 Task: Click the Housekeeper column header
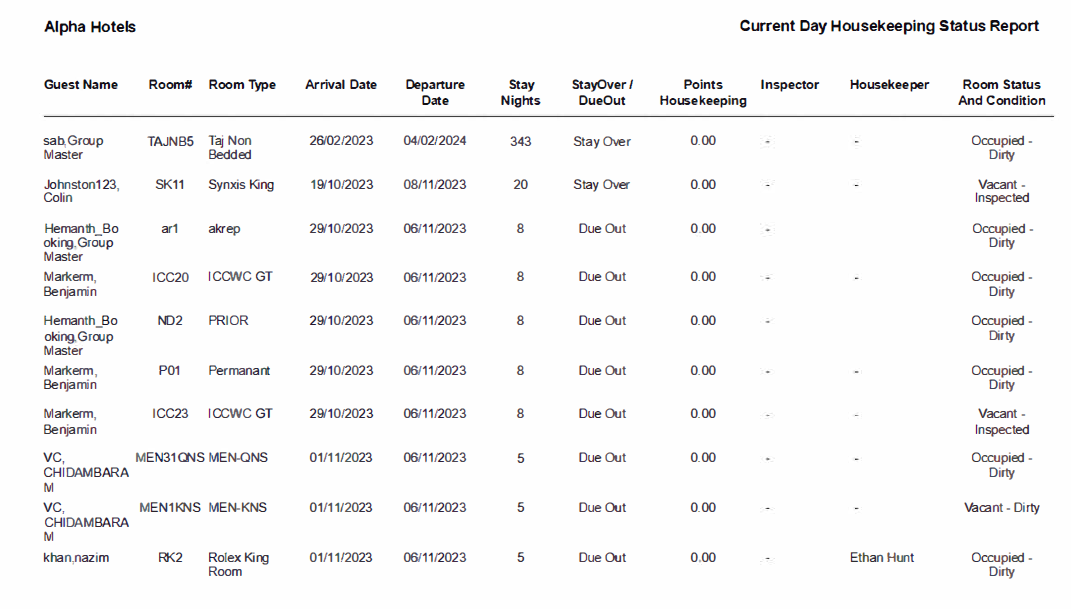click(889, 85)
